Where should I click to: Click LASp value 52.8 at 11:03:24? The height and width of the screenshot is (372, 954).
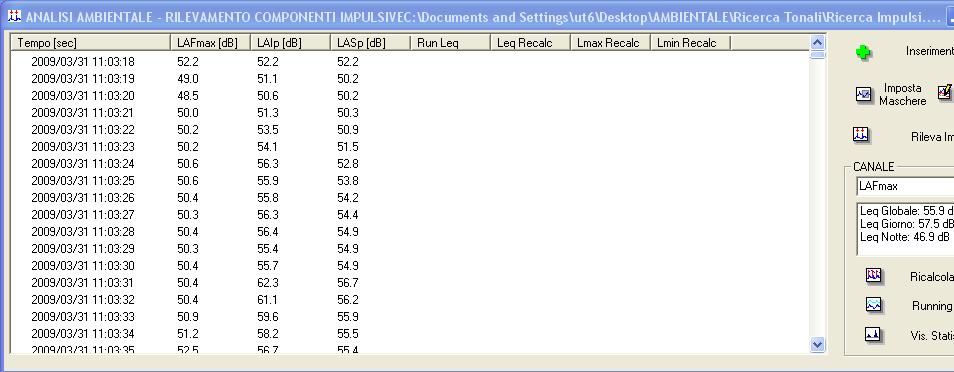click(x=347, y=164)
